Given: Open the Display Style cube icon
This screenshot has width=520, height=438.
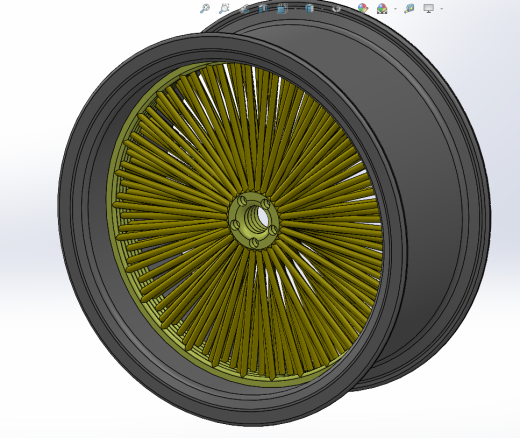Looking at the screenshot, I should coord(310,8).
